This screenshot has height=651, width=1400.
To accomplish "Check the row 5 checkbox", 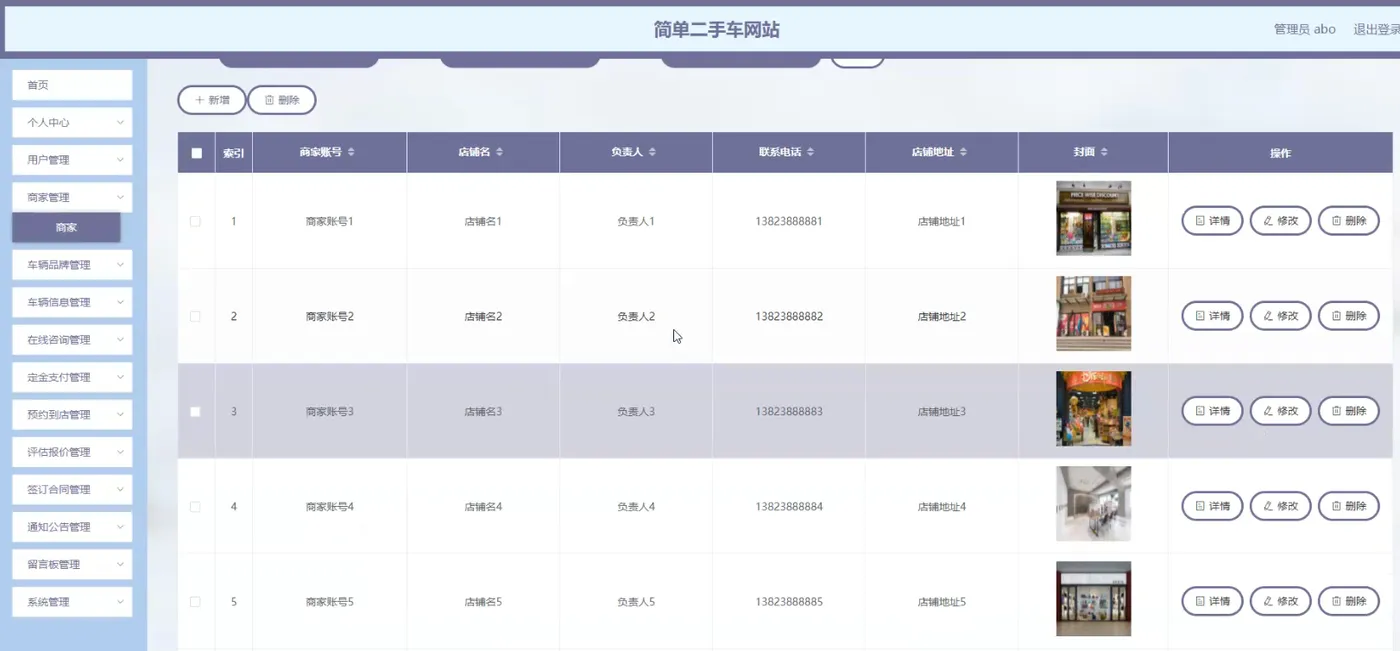I will click(x=195, y=601).
